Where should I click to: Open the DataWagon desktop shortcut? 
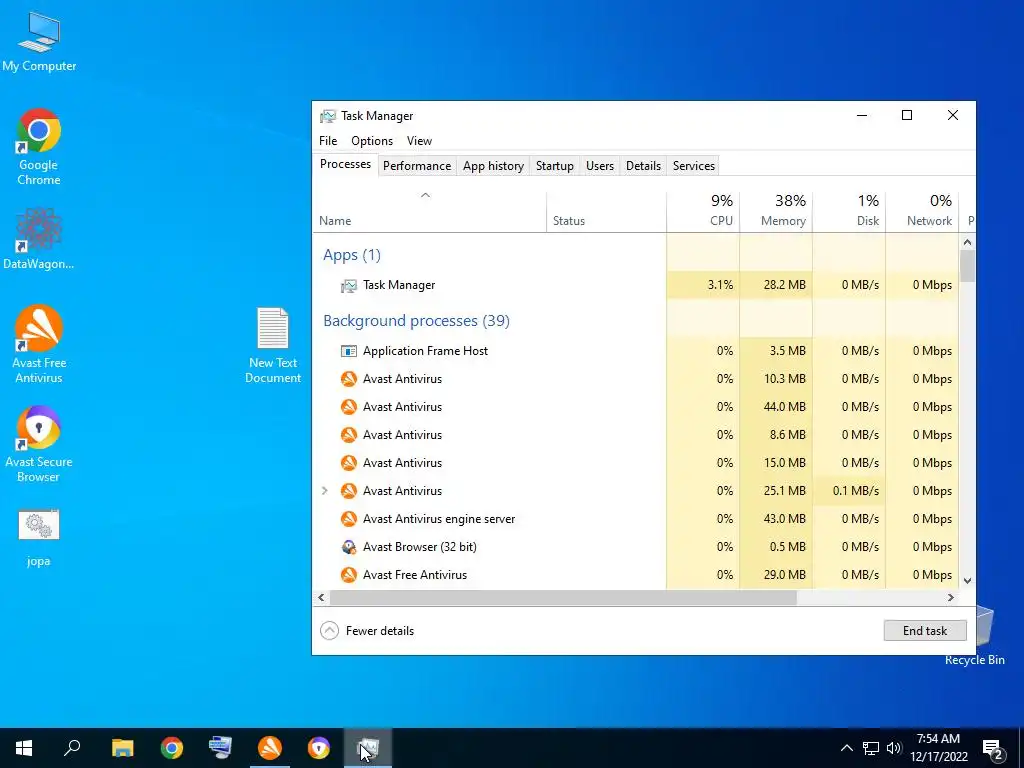[x=39, y=238]
